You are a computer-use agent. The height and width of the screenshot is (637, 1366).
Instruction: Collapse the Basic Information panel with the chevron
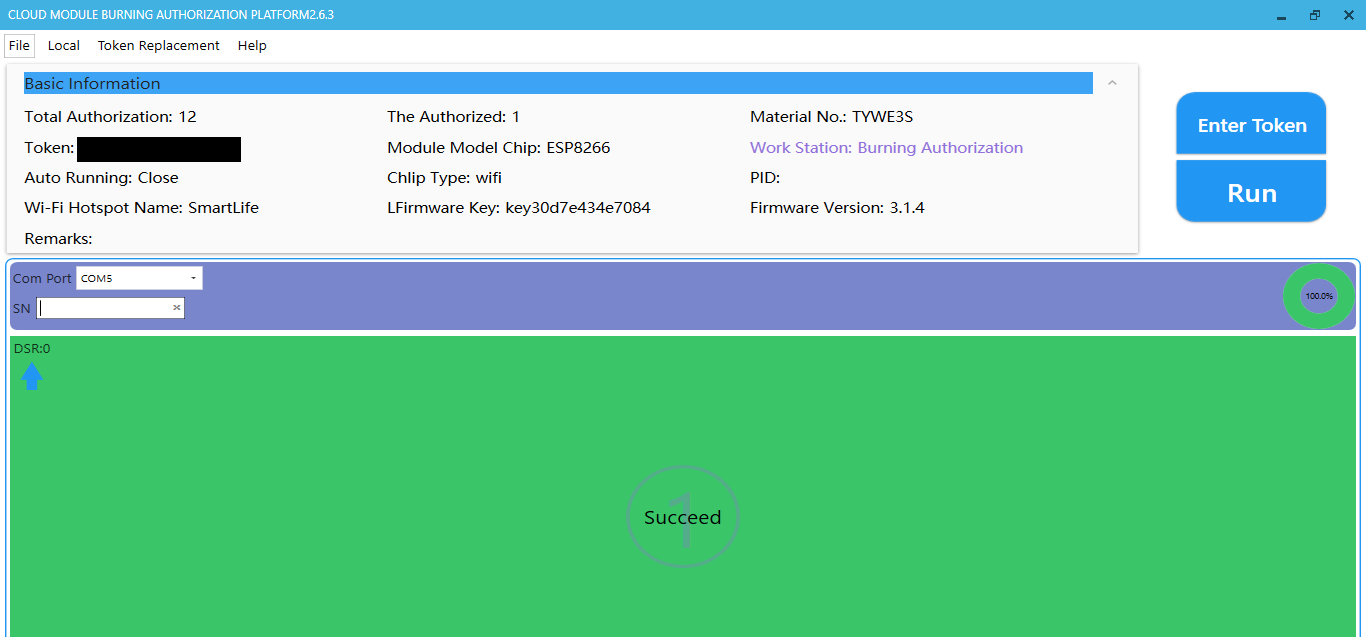1112,83
